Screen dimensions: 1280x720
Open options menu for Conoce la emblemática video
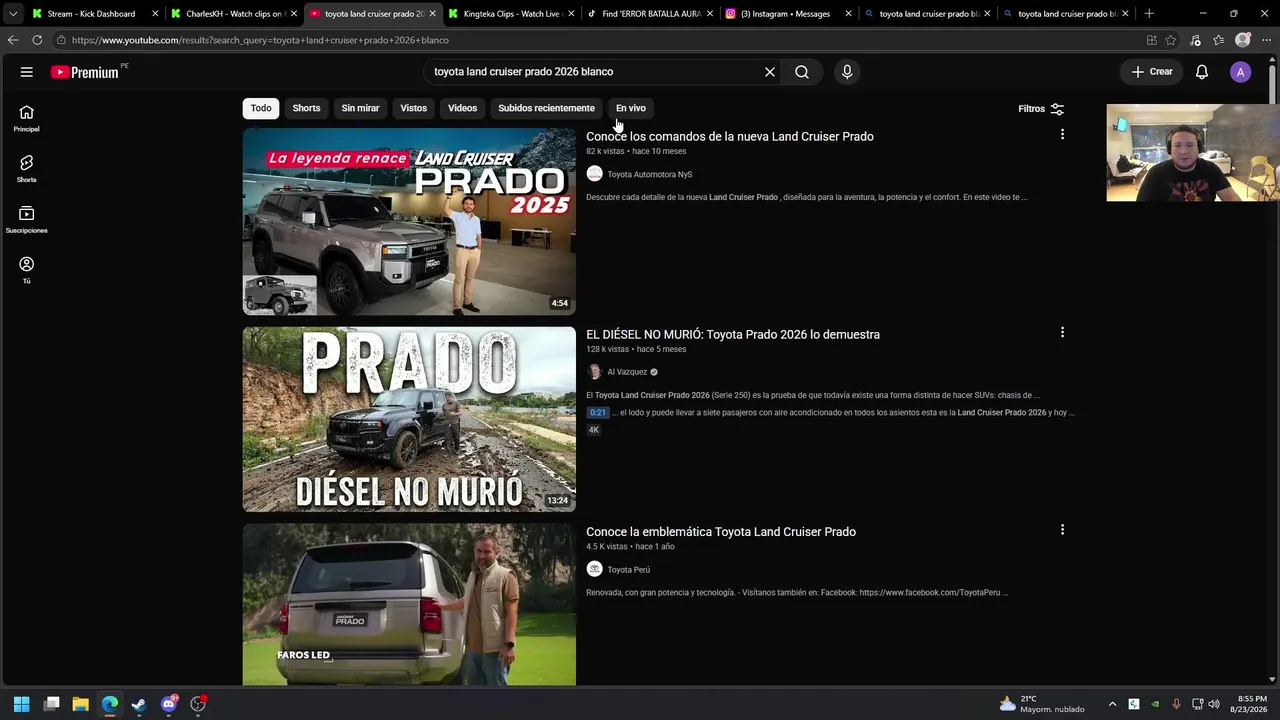pyautogui.click(x=1062, y=529)
